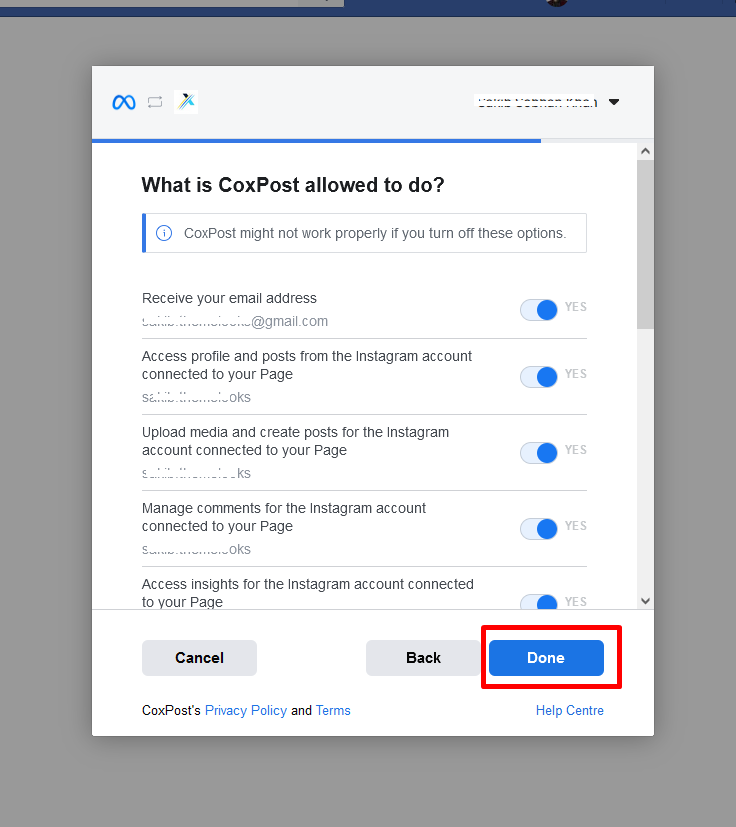
Task: Open the Terms link
Action: tap(333, 711)
